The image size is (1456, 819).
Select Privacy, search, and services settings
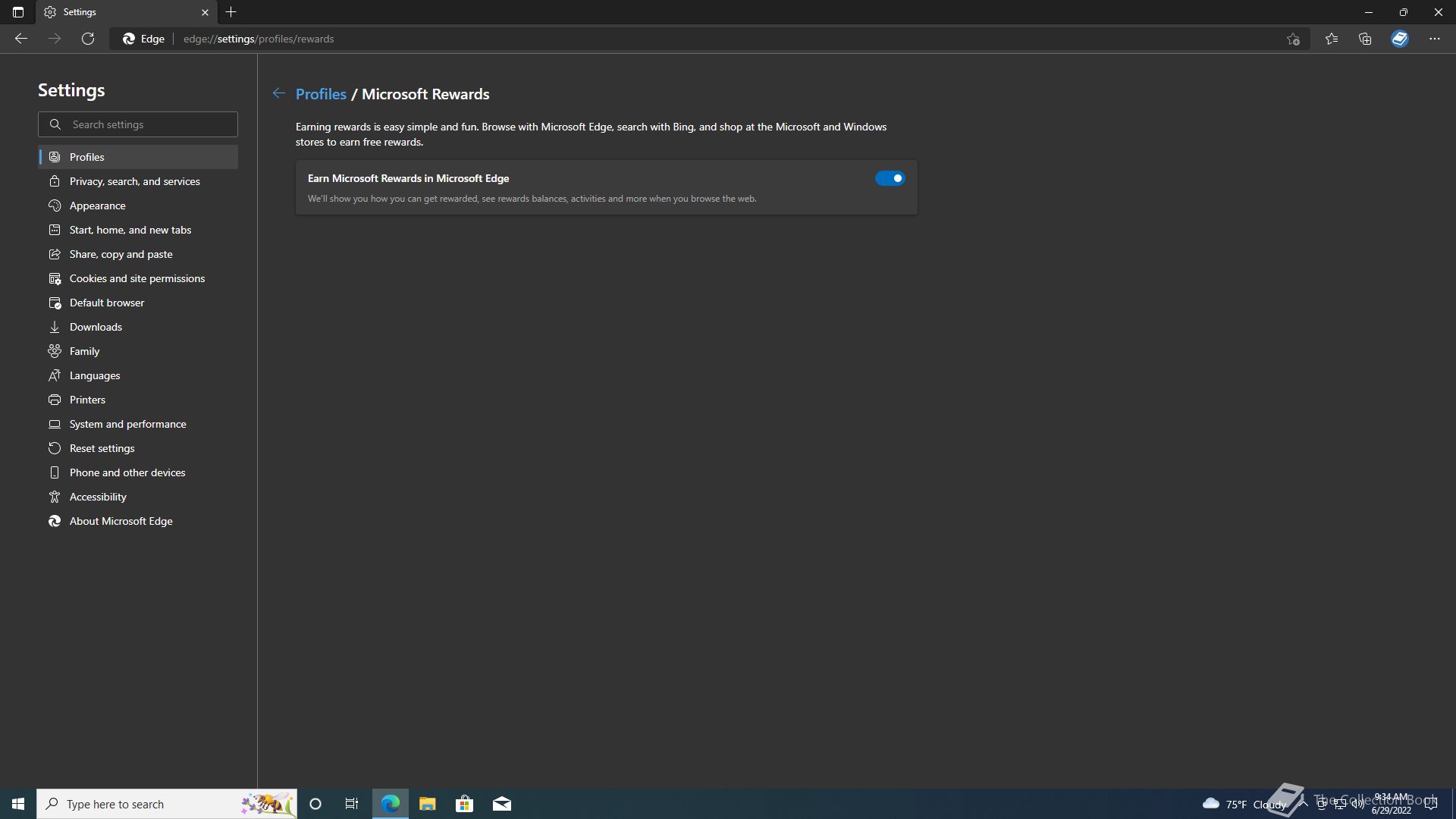[134, 181]
